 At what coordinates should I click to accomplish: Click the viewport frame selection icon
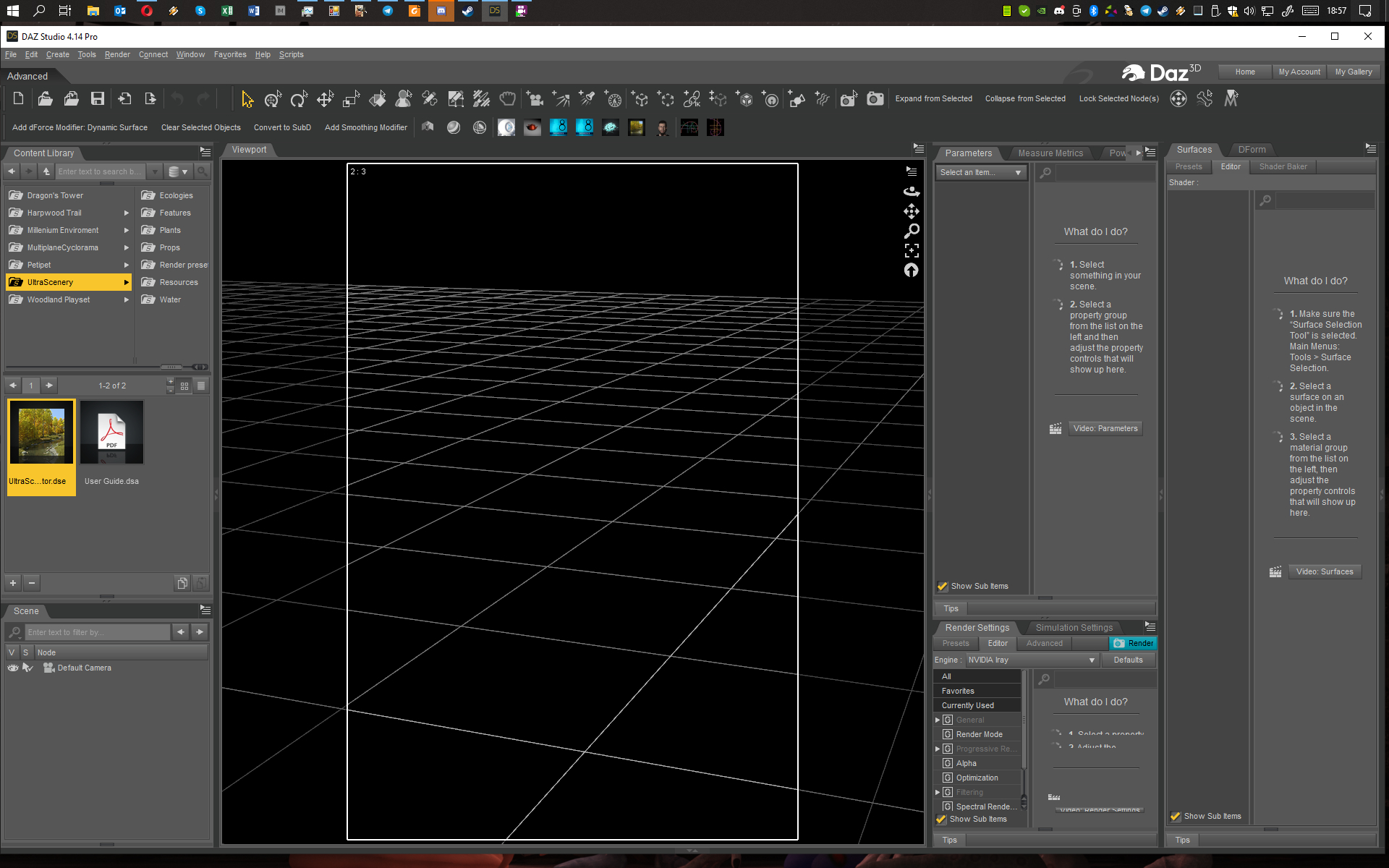pyautogui.click(x=912, y=250)
